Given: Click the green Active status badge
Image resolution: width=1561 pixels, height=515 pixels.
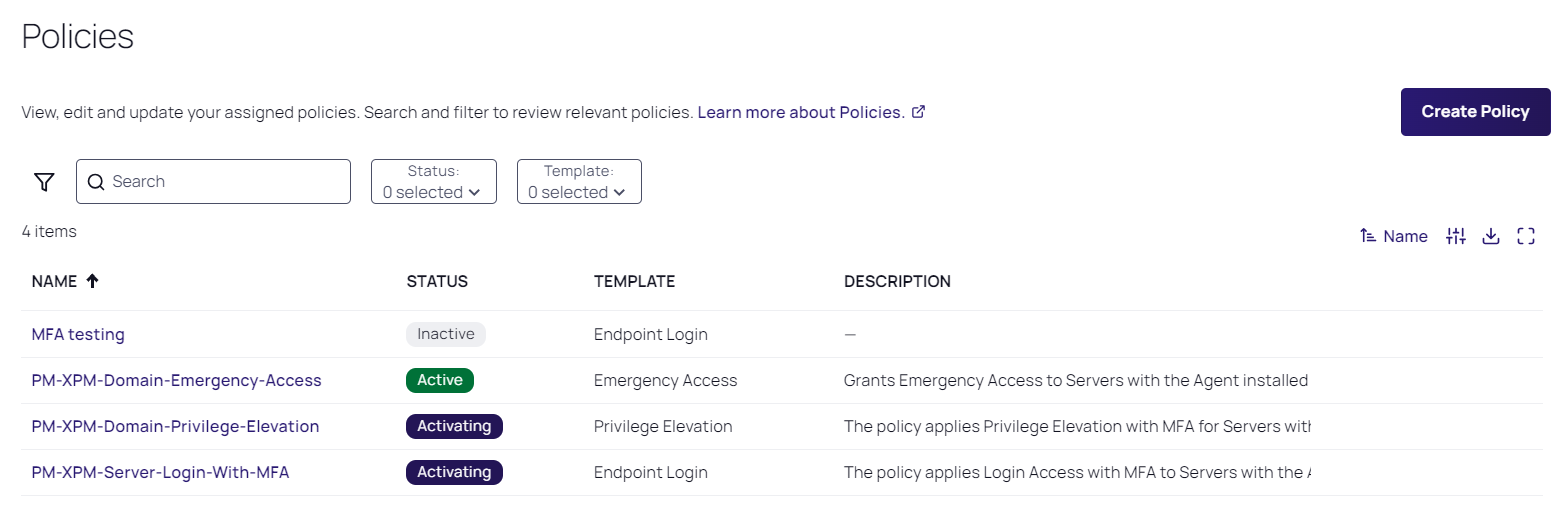Looking at the screenshot, I should 439,380.
